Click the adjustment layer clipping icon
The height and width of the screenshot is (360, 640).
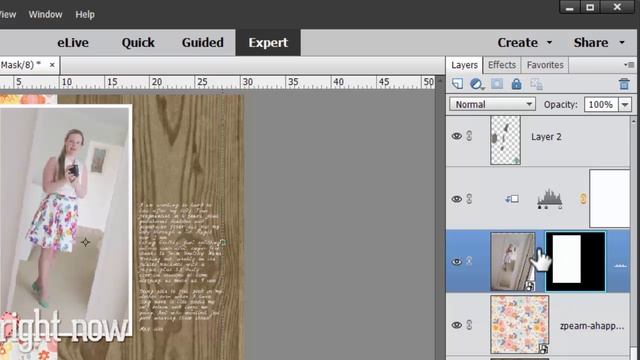click(512, 199)
